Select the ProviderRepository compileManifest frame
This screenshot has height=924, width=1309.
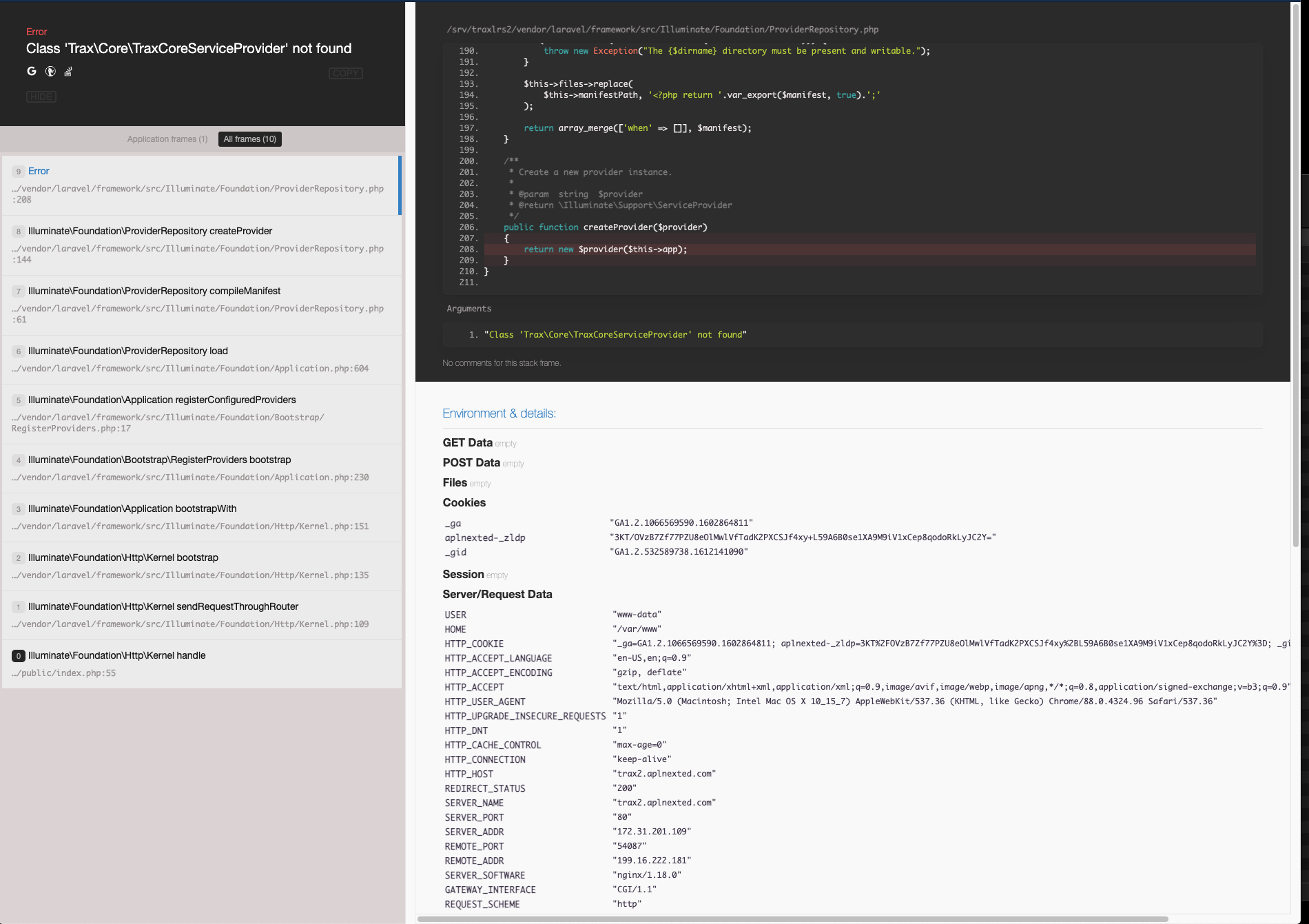200,305
